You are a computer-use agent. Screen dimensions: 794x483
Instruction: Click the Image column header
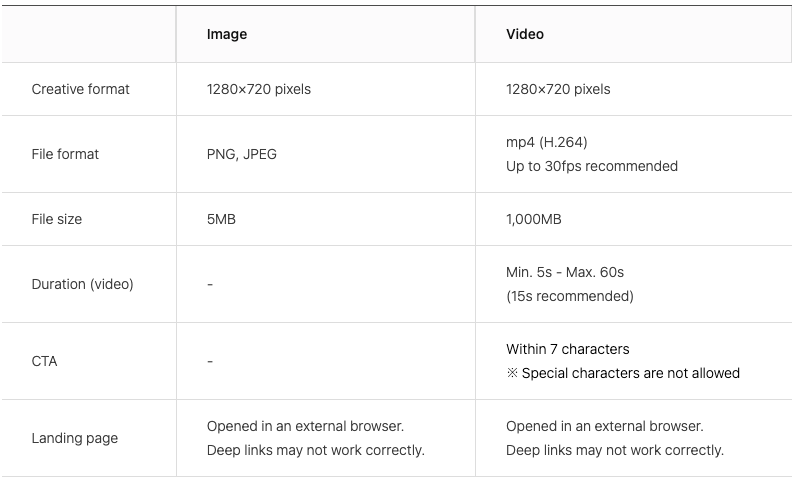(226, 34)
